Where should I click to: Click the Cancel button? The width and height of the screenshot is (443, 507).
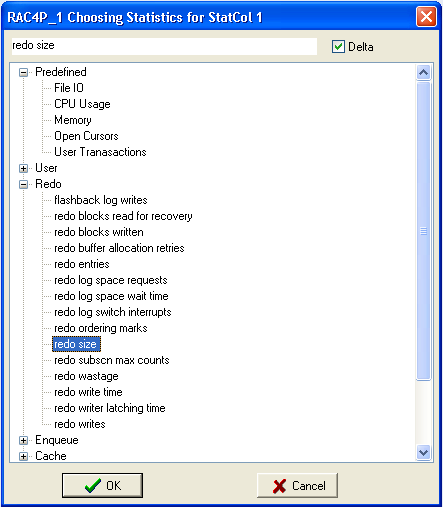[297, 485]
